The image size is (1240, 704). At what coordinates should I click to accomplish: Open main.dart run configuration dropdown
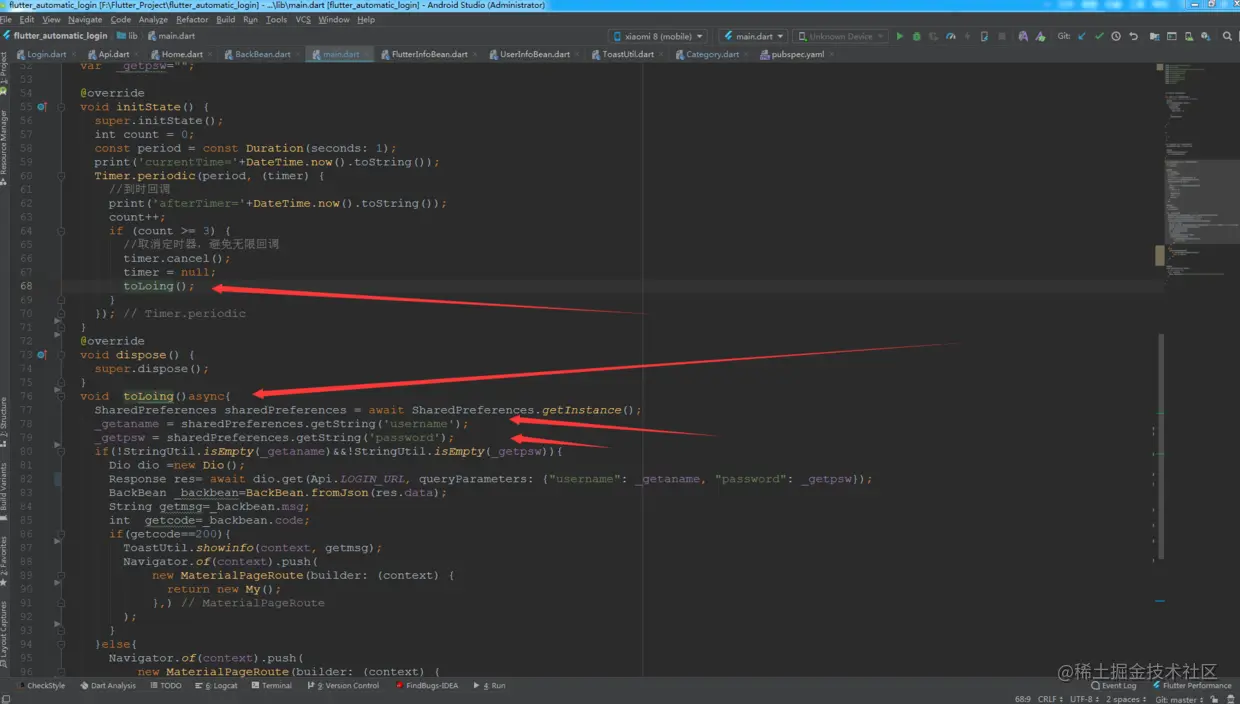(x=753, y=36)
